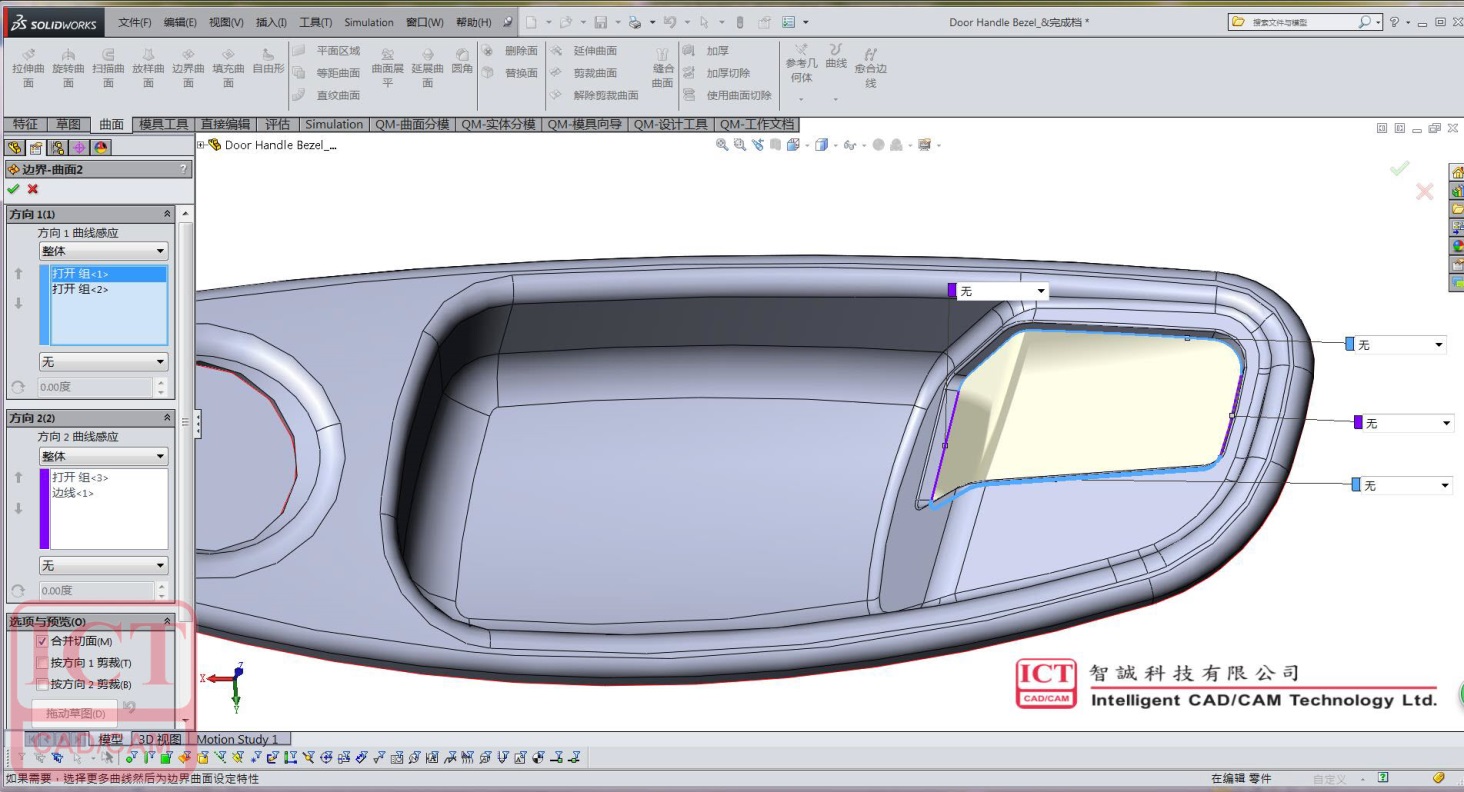This screenshot has width=1464, height=792.
Task: Click the 缝合曲面 knit surface tool
Action: [x=662, y=66]
